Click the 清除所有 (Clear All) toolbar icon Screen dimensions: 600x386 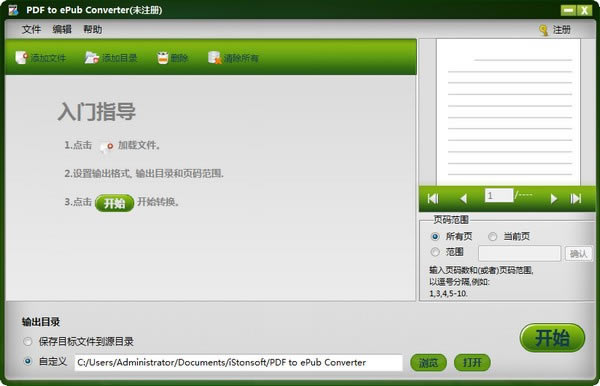215,58
